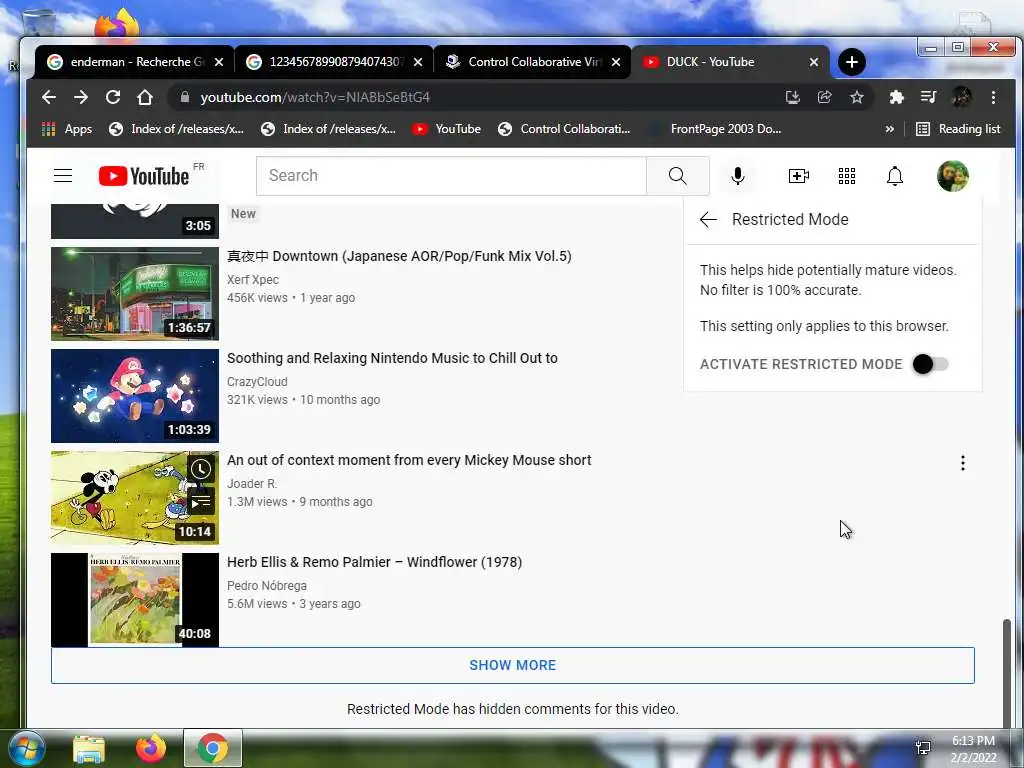Viewport: 1024px width, 768px height.
Task: Open the Chrome extensions puzzle icon
Action: pos(897,97)
